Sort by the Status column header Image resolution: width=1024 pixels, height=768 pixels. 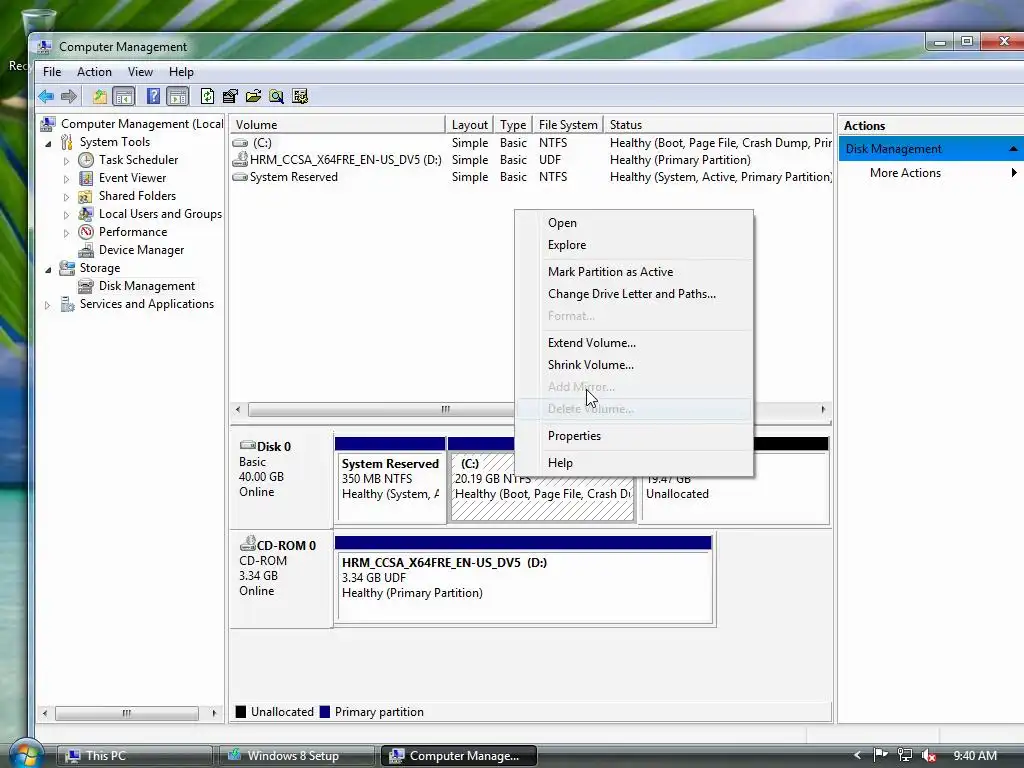[718, 124]
